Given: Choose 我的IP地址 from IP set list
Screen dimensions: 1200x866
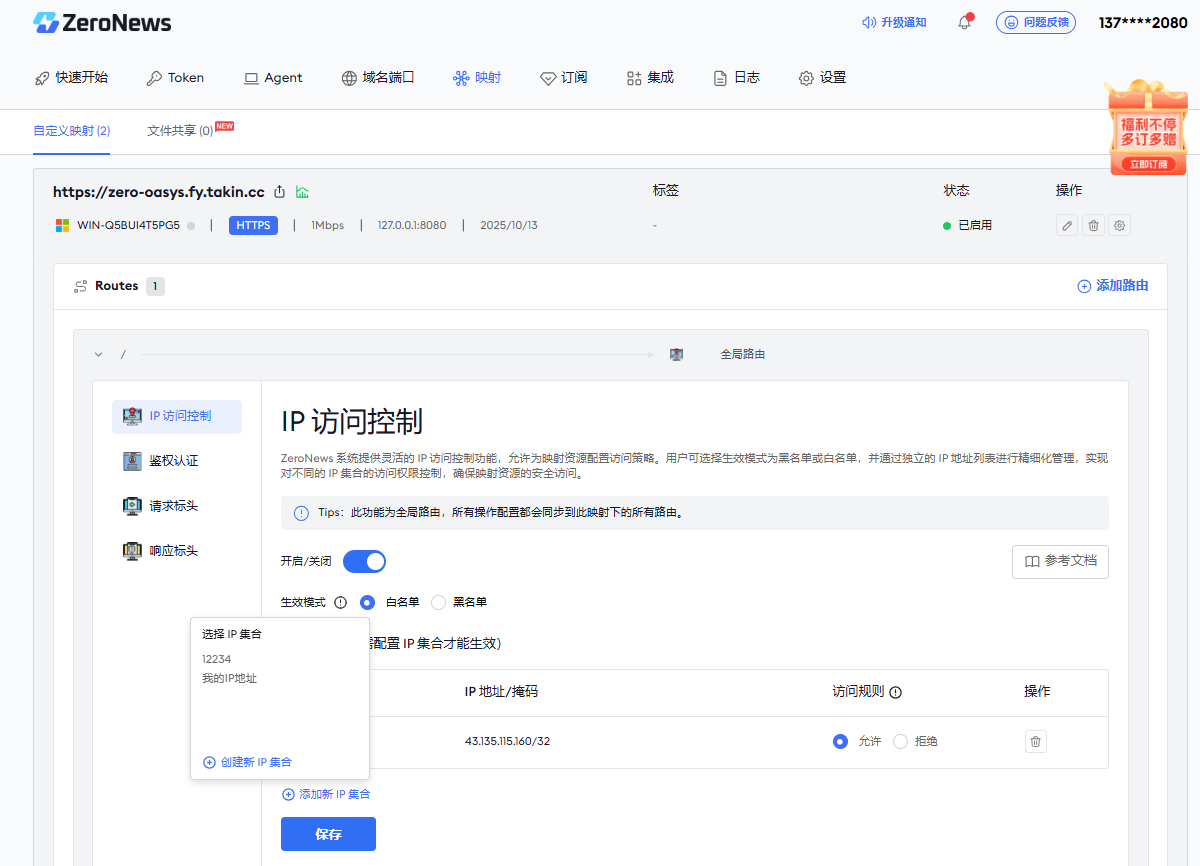Looking at the screenshot, I should pos(229,679).
